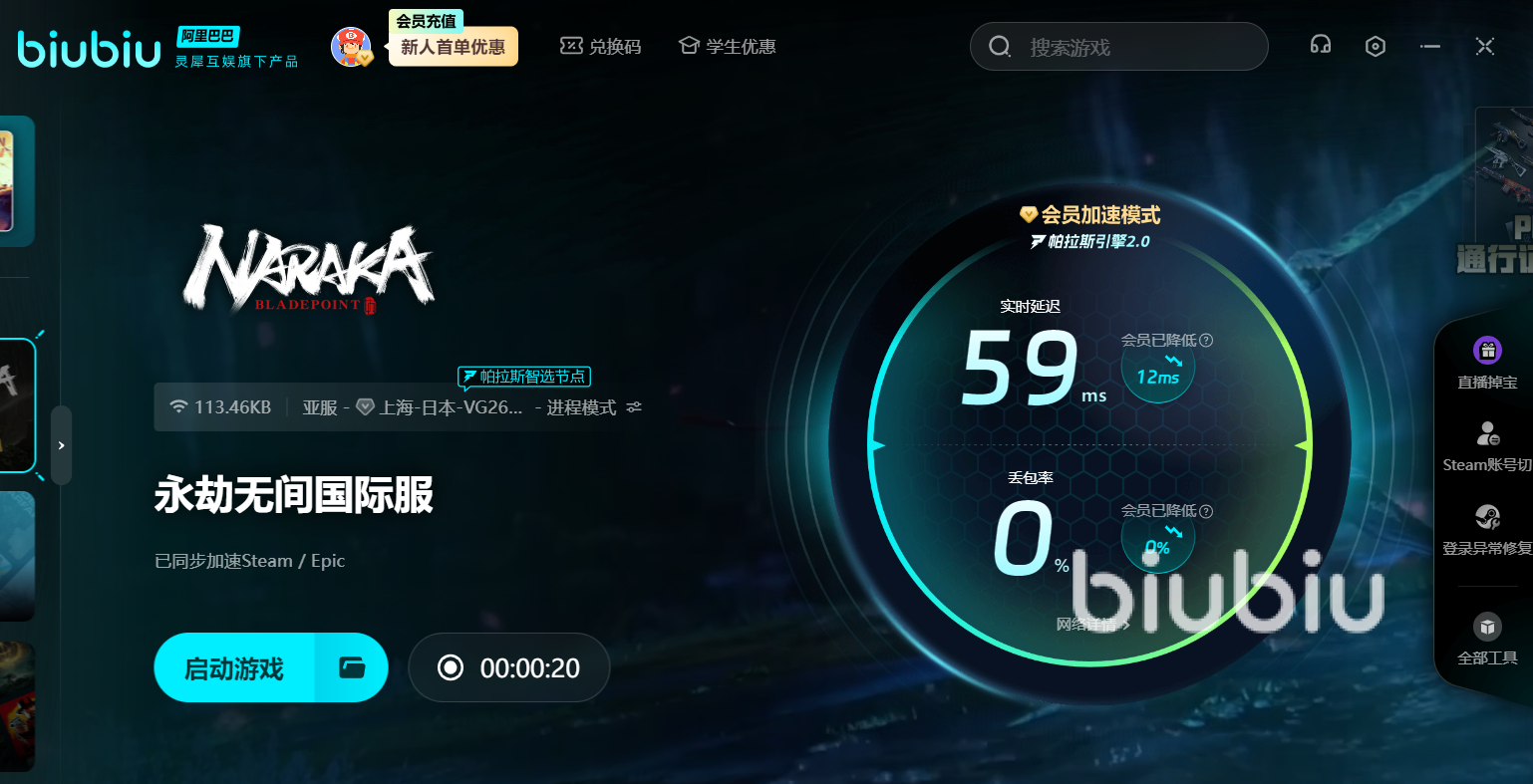Screen dimensions: 1533x784
Task: Click the Wi-Fi speed icon beside 113.46KB
Action: pos(179,407)
